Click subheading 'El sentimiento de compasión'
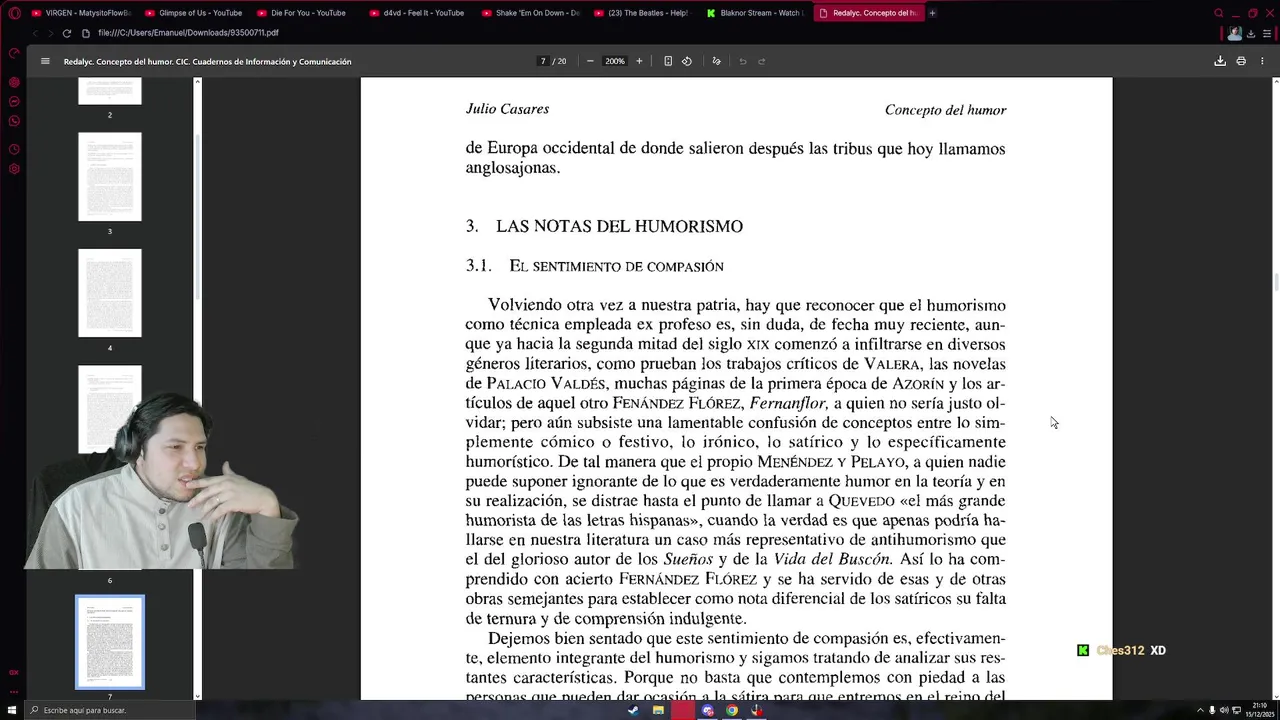This screenshot has width=1280, height=720. [x=616, y=266]
